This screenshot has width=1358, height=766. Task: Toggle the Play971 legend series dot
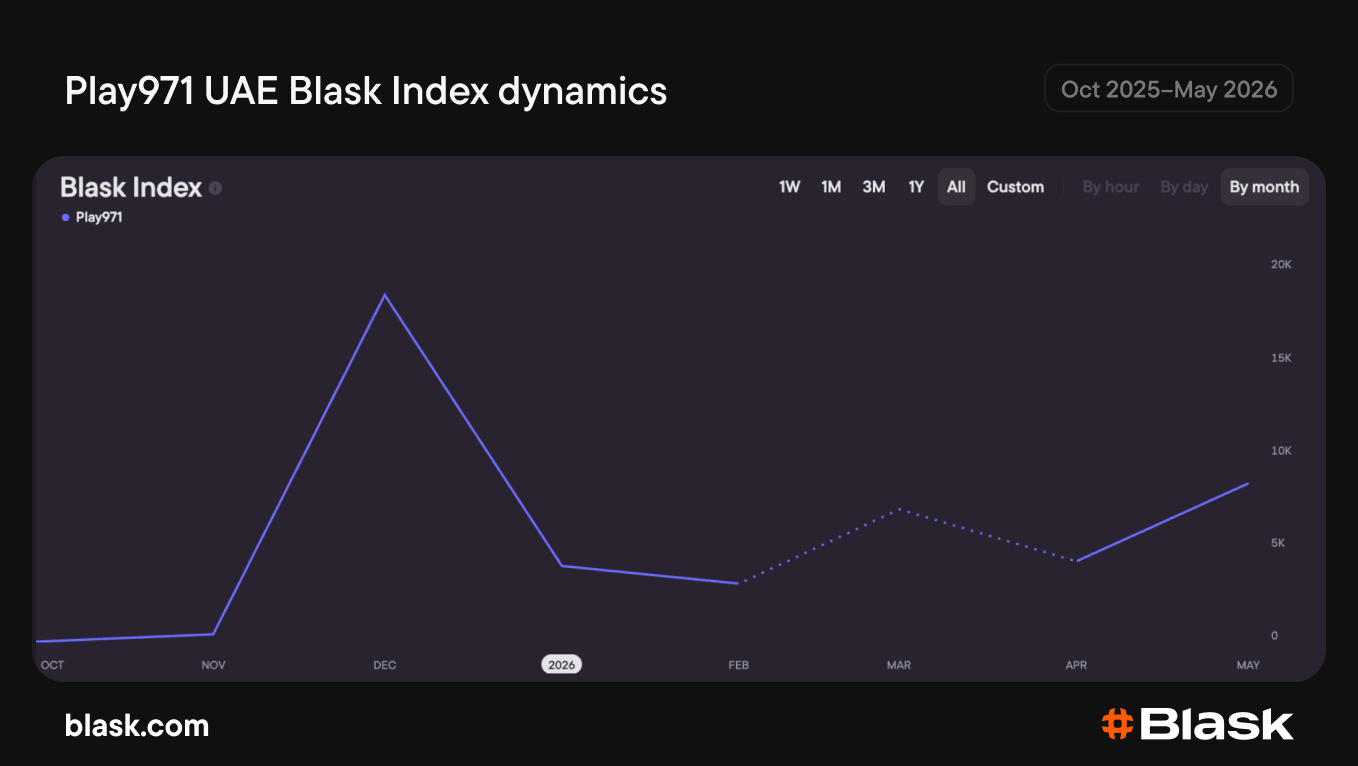pyautogui.click(x=66, y=217)
